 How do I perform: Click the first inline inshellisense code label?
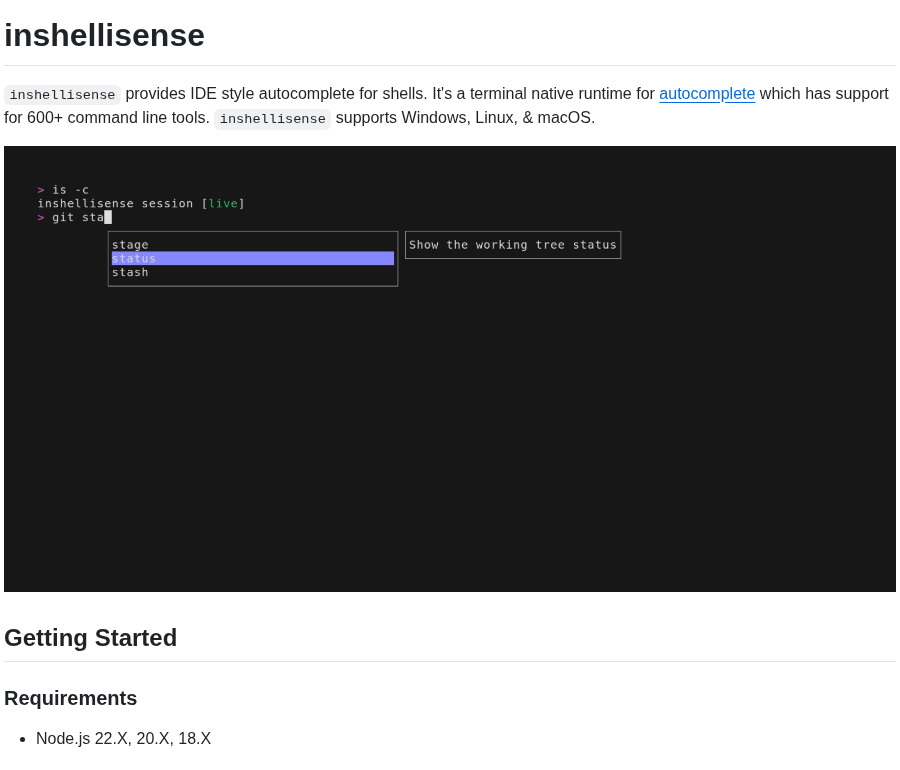[x=62, y=95]
